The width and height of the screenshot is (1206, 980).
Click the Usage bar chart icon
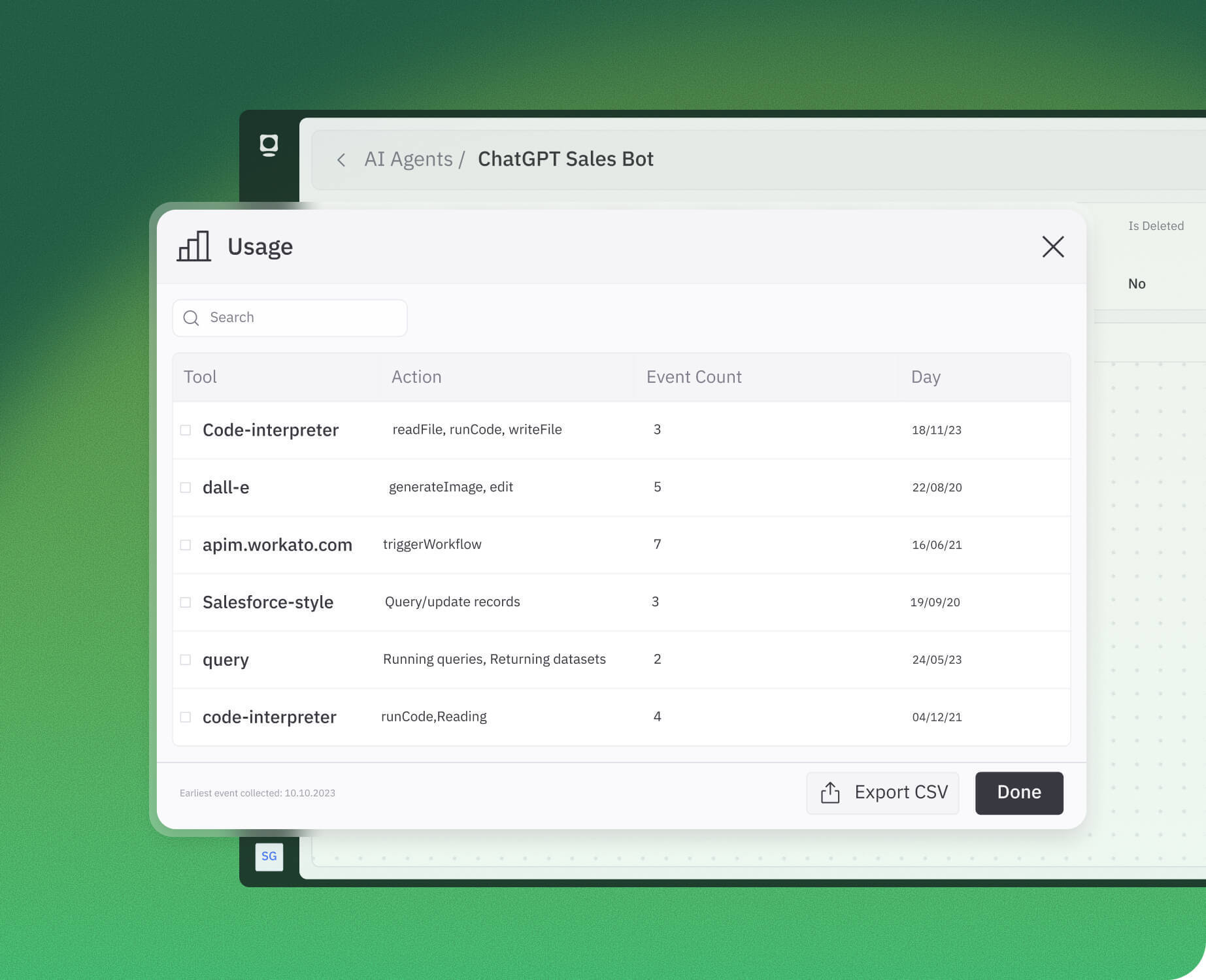(193, 246)
